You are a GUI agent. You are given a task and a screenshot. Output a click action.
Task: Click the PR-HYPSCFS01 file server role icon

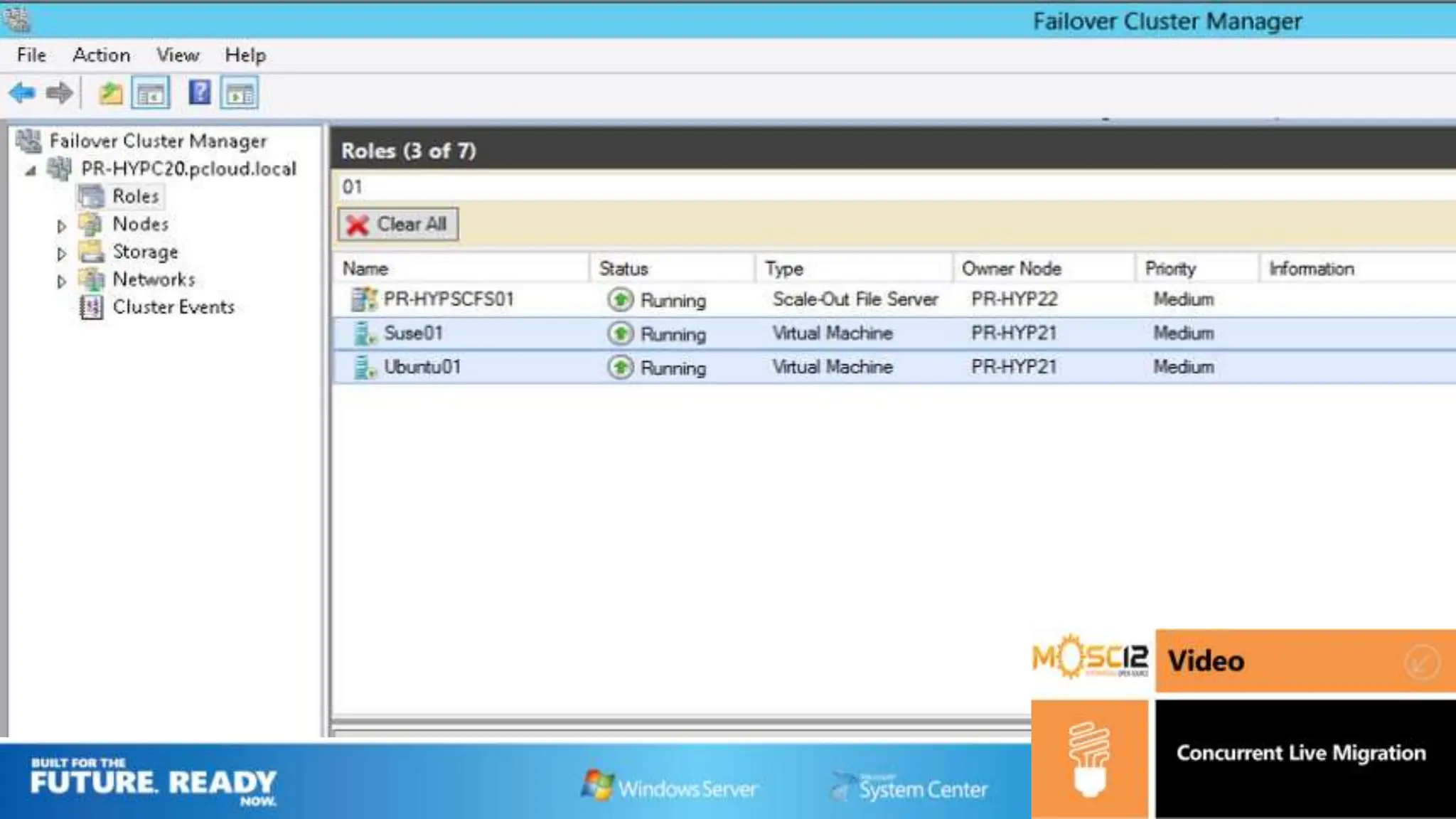click(x=364, y=299)
